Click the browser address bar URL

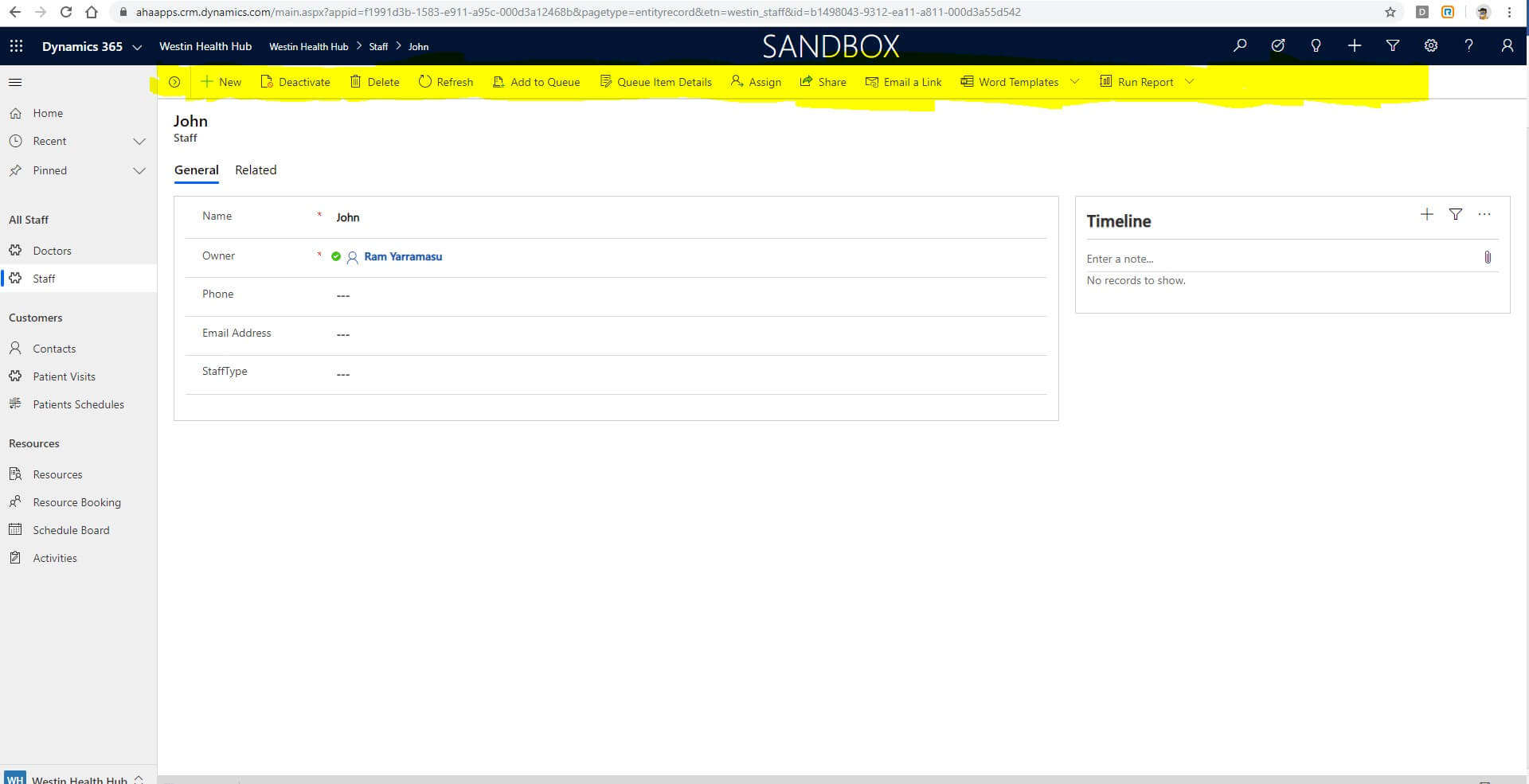pyautogui.click(x=578, y=12)
